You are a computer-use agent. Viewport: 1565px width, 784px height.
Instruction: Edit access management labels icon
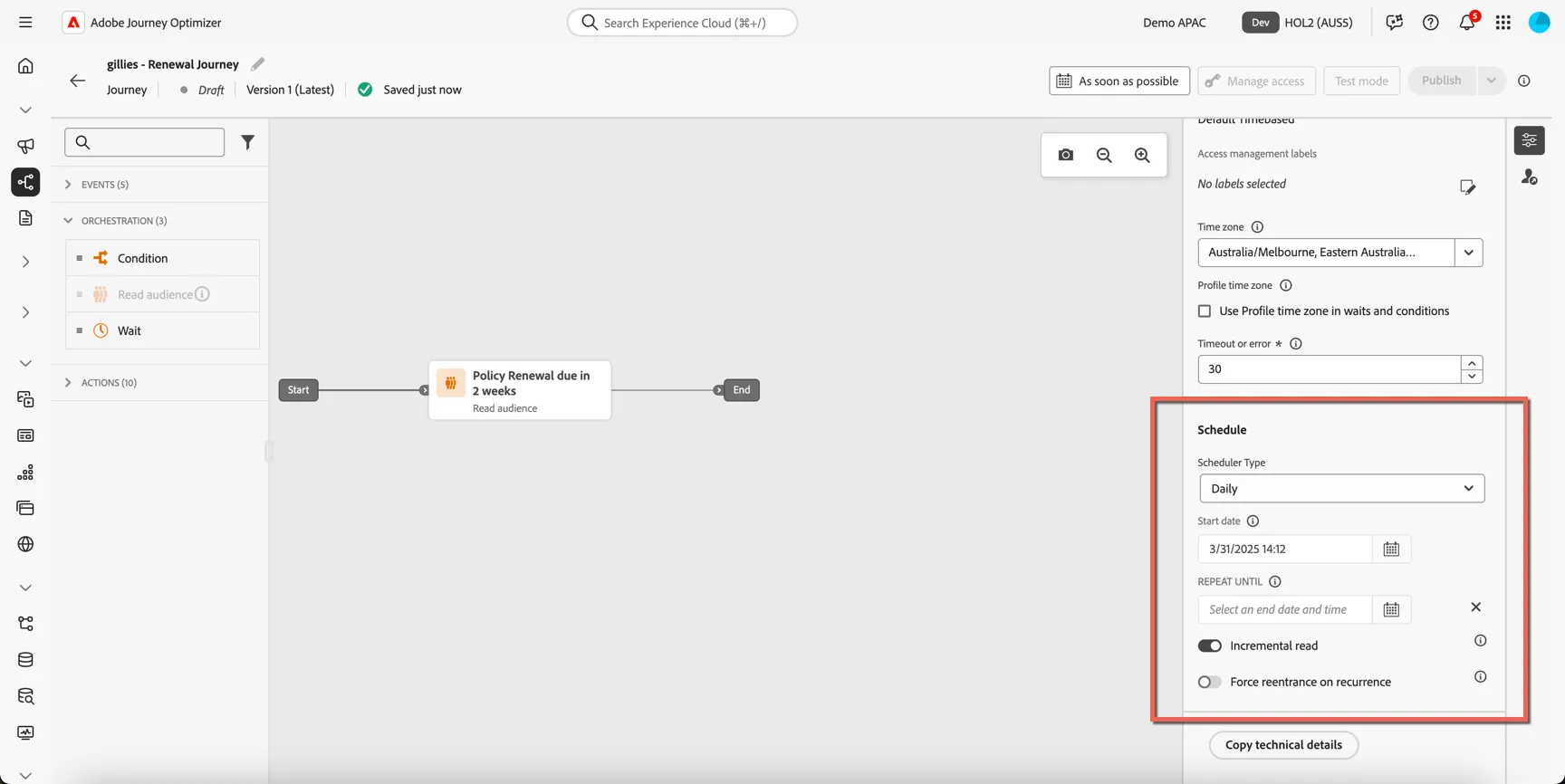coord(1468,186)
